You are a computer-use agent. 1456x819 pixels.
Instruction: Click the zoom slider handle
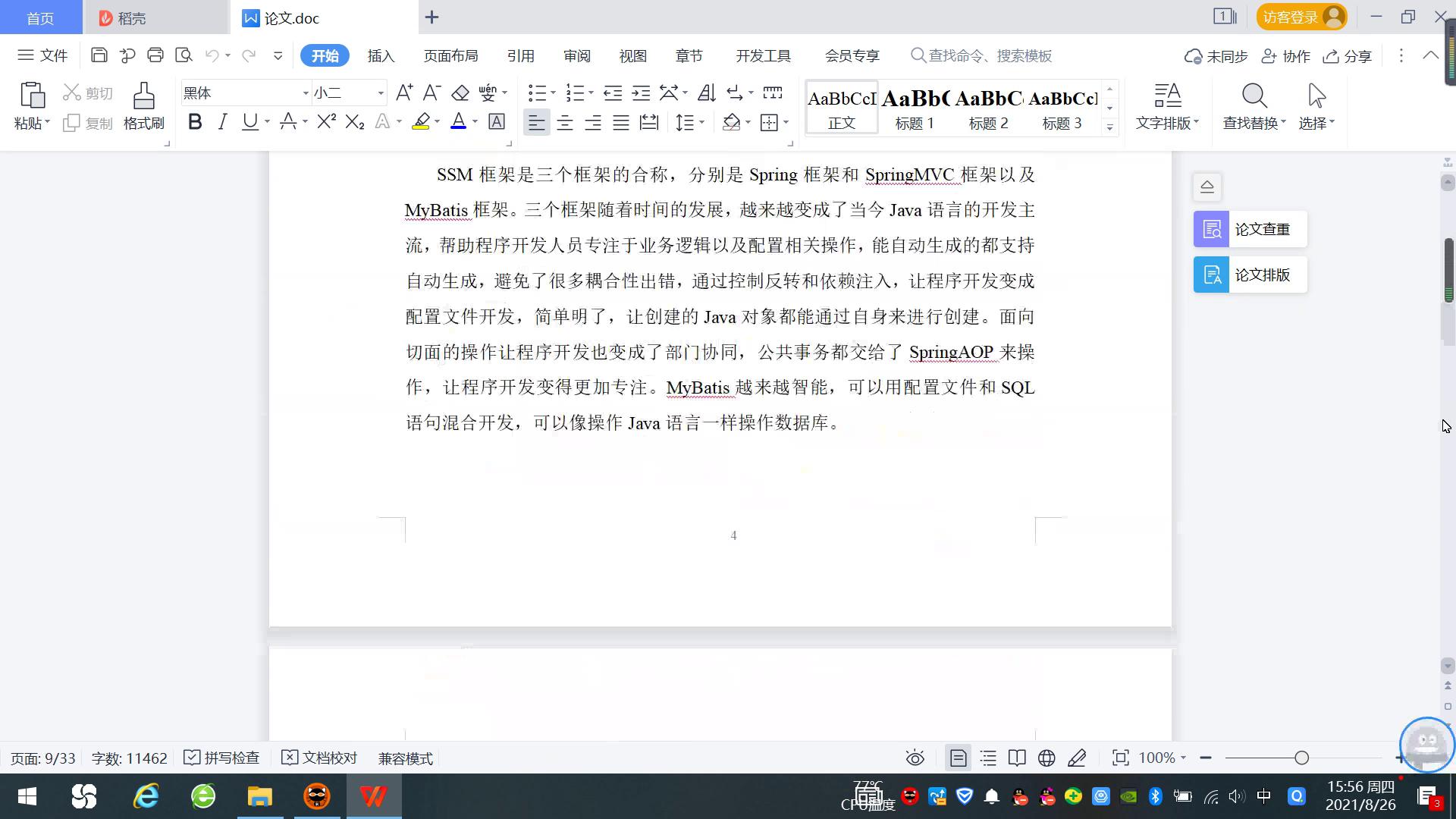[1301, 758]
